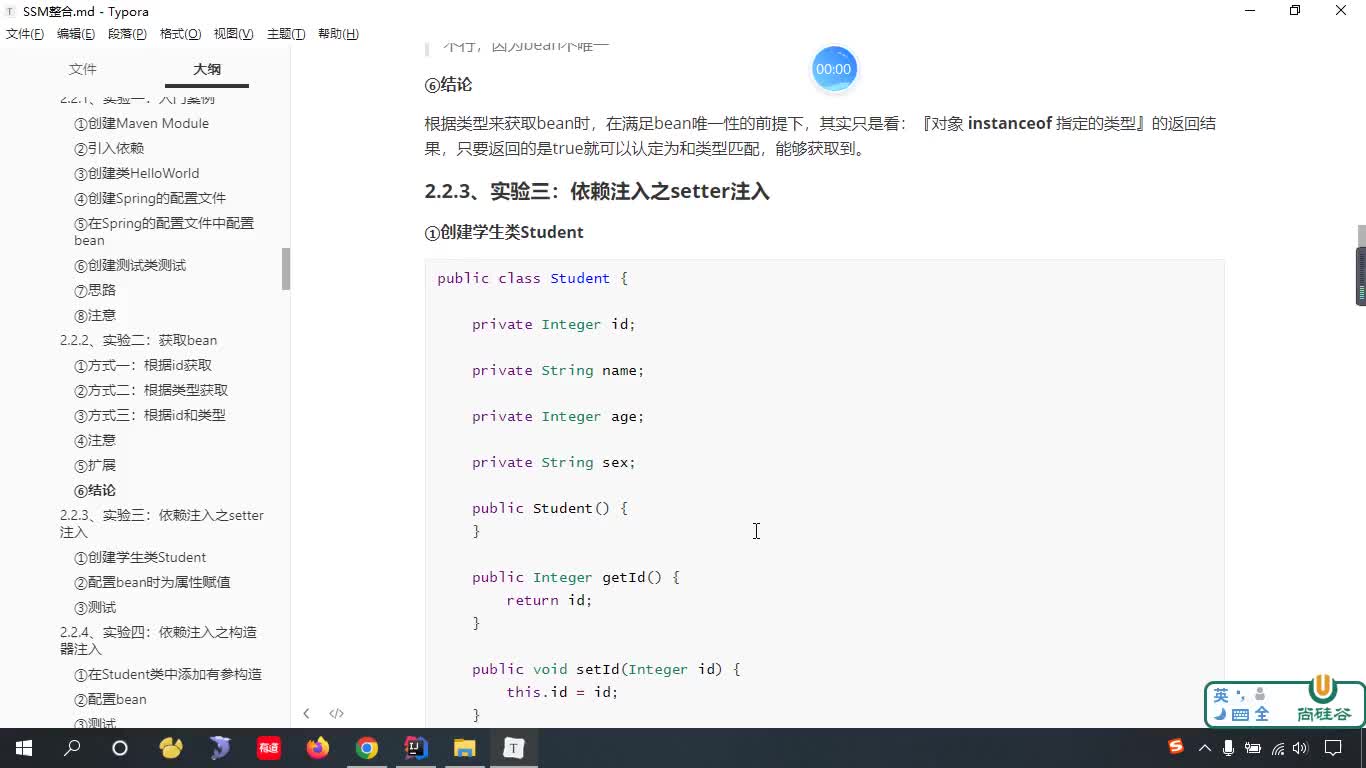Go to outline item ③创建类HelloWorld
Viewport: 1366px width, 768px height.
coord(136,174)
